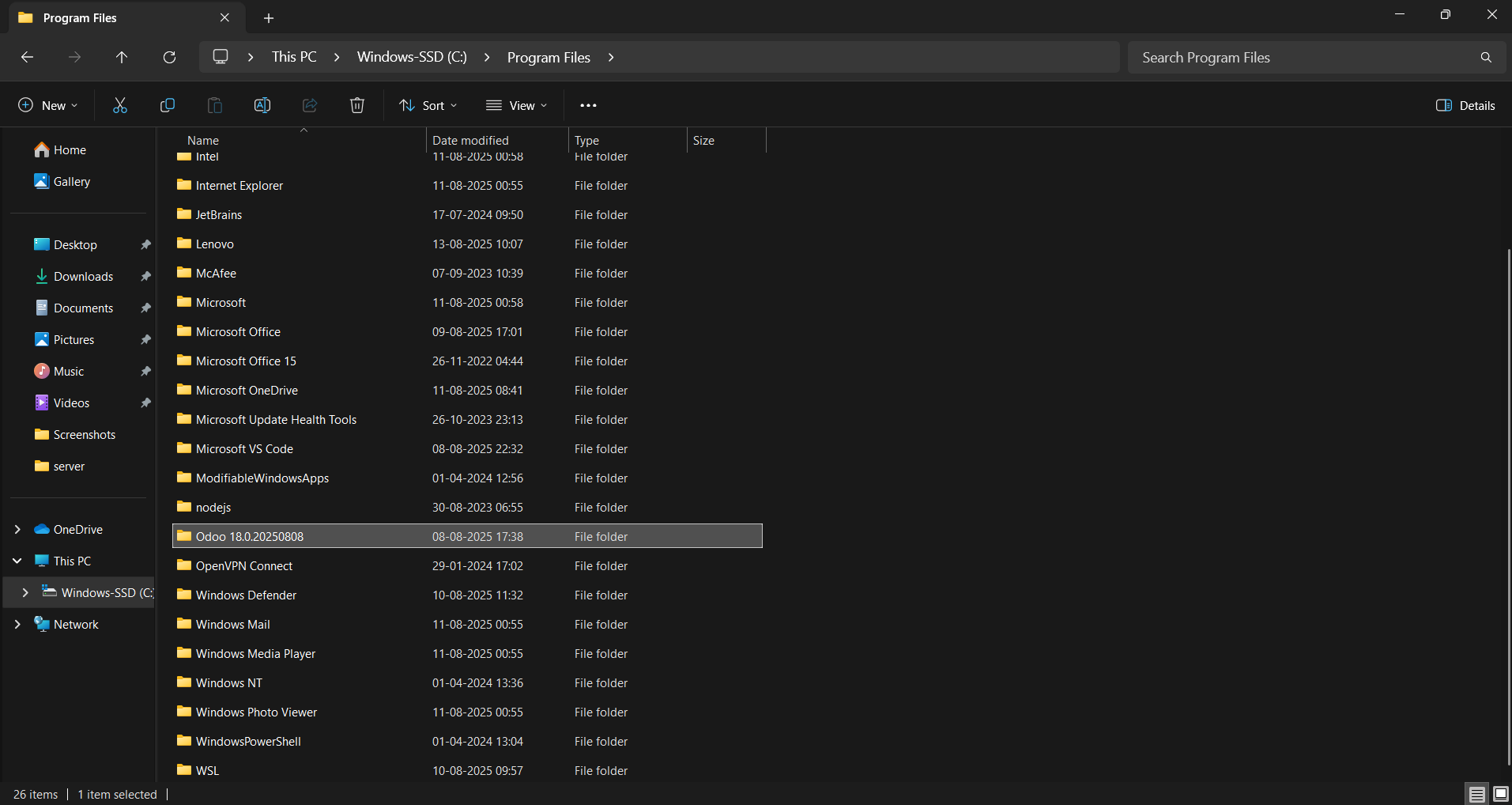Select the Microsoft VS Code folder
The height and width of the screenshot is (805, 1512).
click(x=467, y=449)
